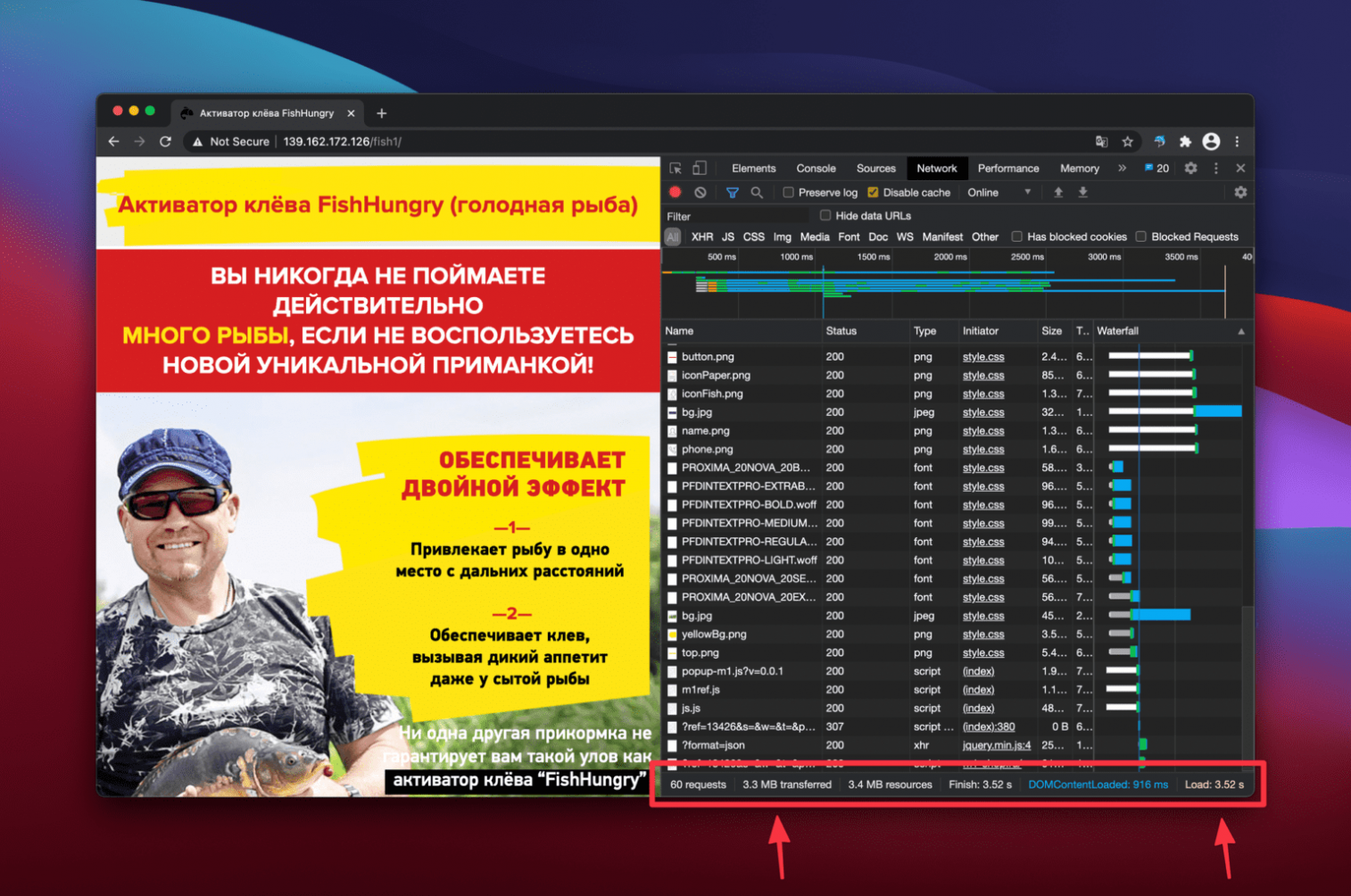The image size is (1351, 896).
Task: Open DevTools settings gear in top bar
Action: pyautogui.click(x=1190, y=168)
